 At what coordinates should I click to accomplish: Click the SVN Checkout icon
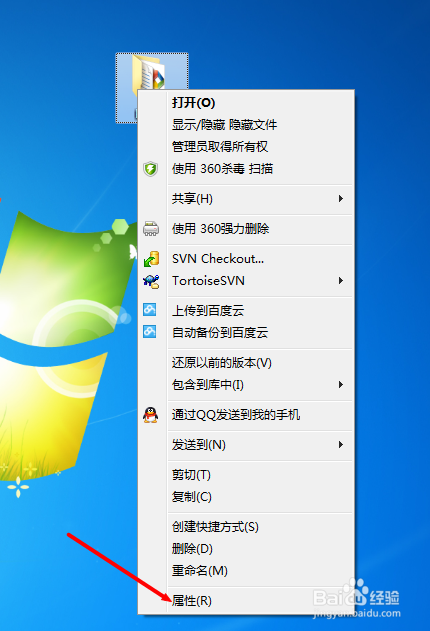tap(151, 259)
